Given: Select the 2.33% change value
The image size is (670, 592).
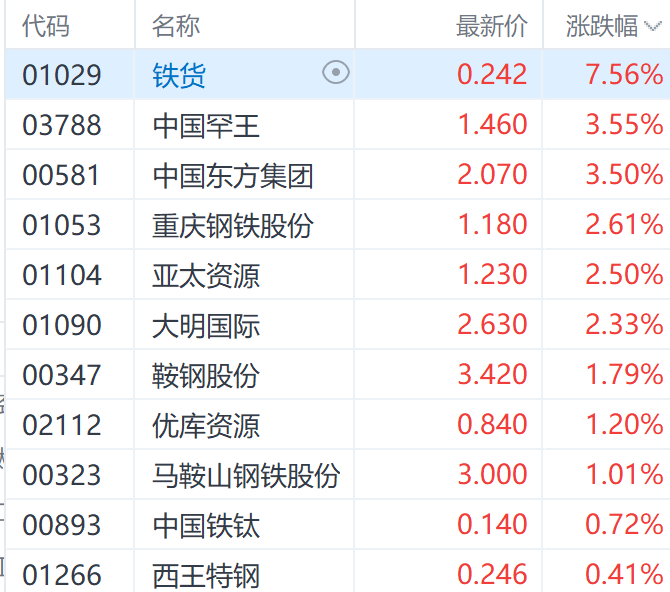Looking at the screenshot, I should tap(624, 324).
